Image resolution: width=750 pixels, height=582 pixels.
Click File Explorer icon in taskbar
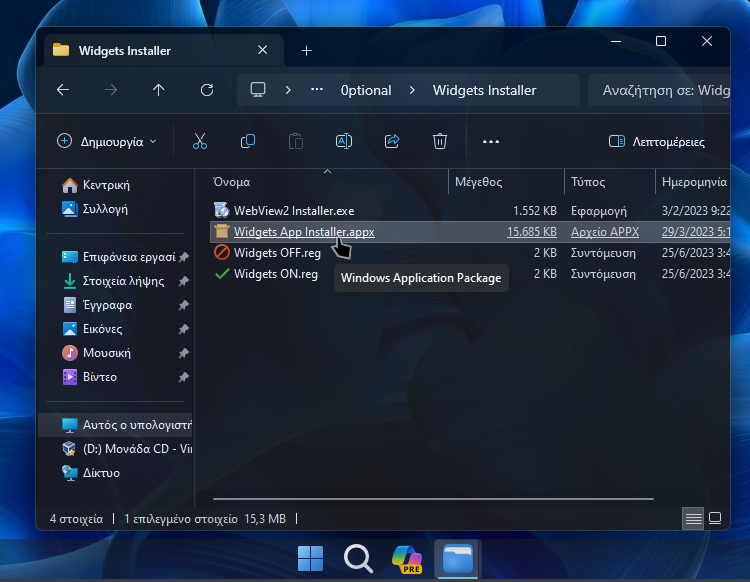coord(457,559)
